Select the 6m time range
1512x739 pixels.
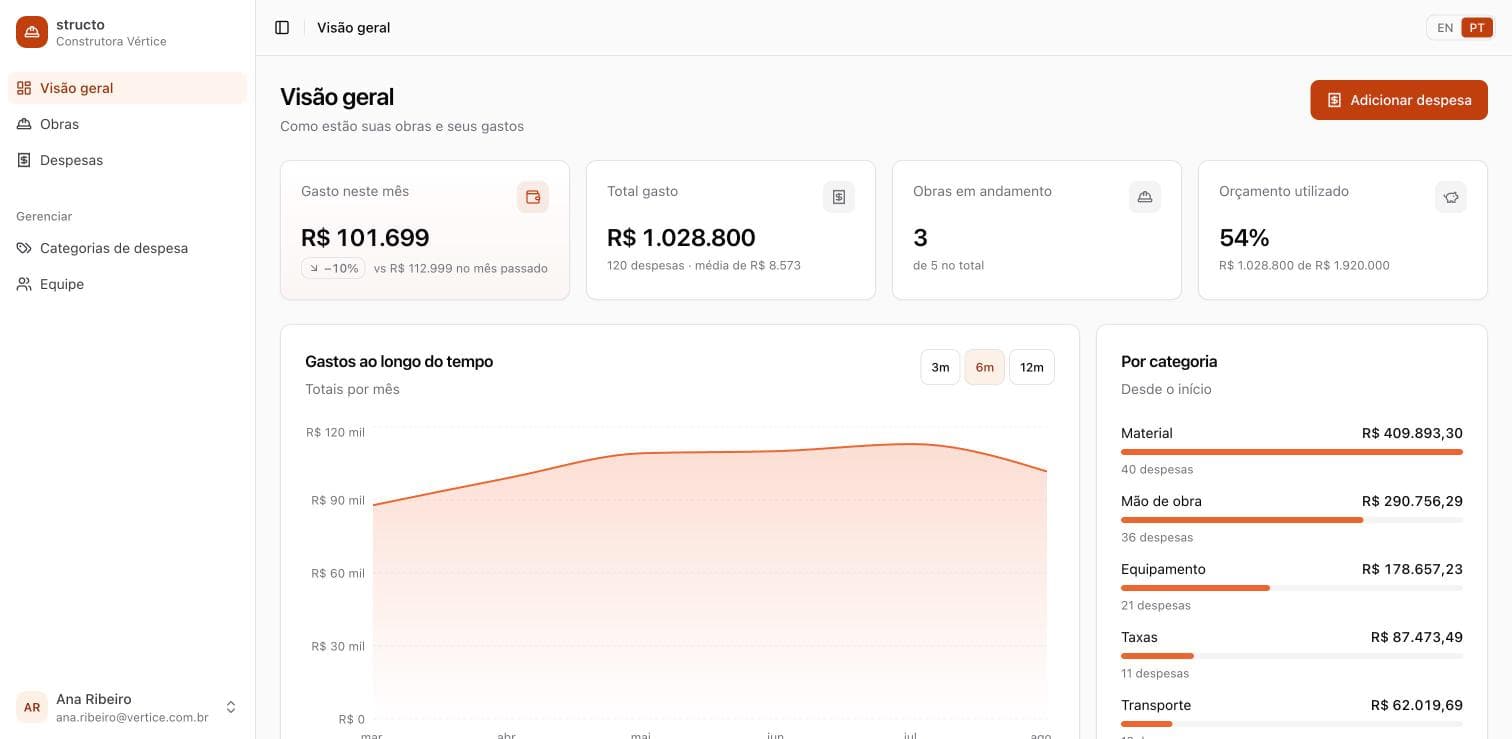pos(985,367)
